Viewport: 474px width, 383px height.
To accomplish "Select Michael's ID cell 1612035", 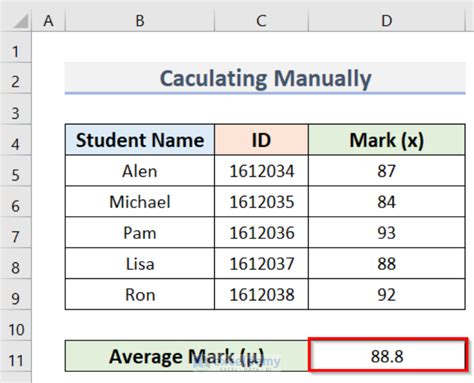I will tap(261, 202).
